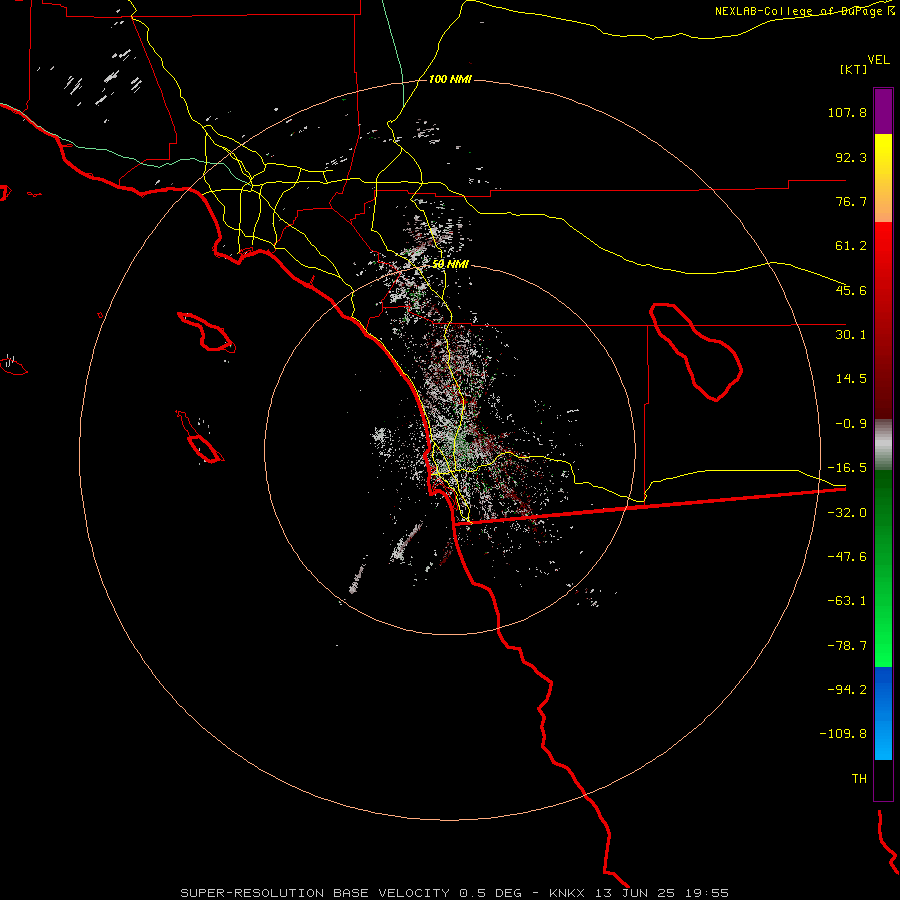Select the -32.0 velocity scale value
Viewport: 900px width, 900px height.
847,513
